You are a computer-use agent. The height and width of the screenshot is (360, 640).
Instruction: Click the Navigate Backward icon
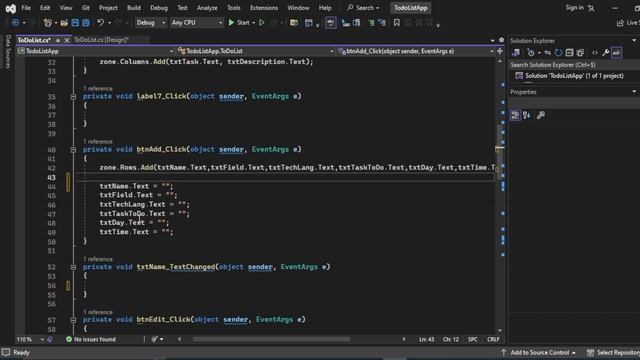pos(15,23)
